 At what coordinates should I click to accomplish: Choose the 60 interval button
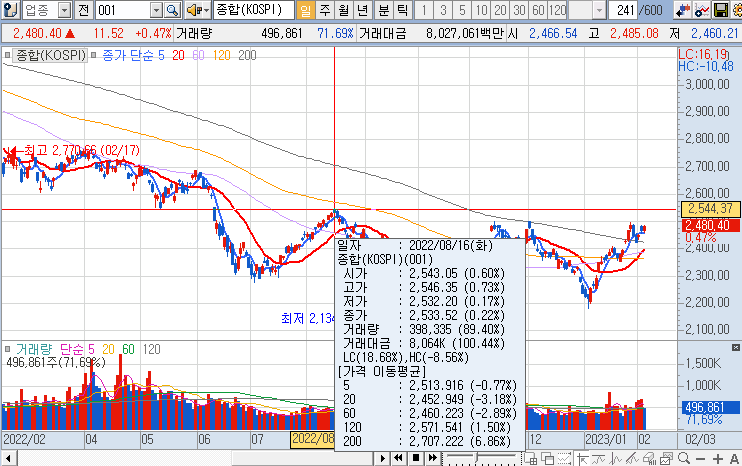tap(538, 10)
